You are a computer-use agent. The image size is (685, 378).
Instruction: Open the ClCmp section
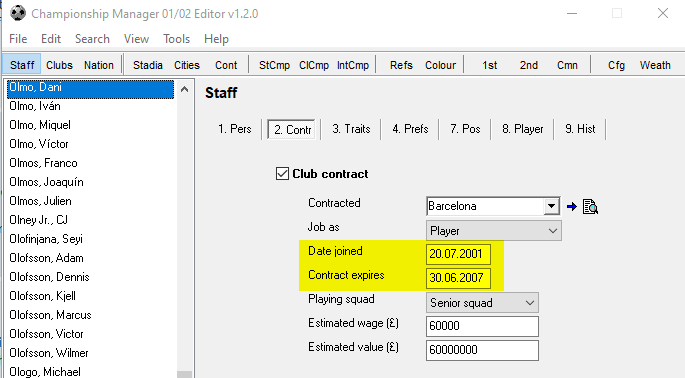click(314, 65)
